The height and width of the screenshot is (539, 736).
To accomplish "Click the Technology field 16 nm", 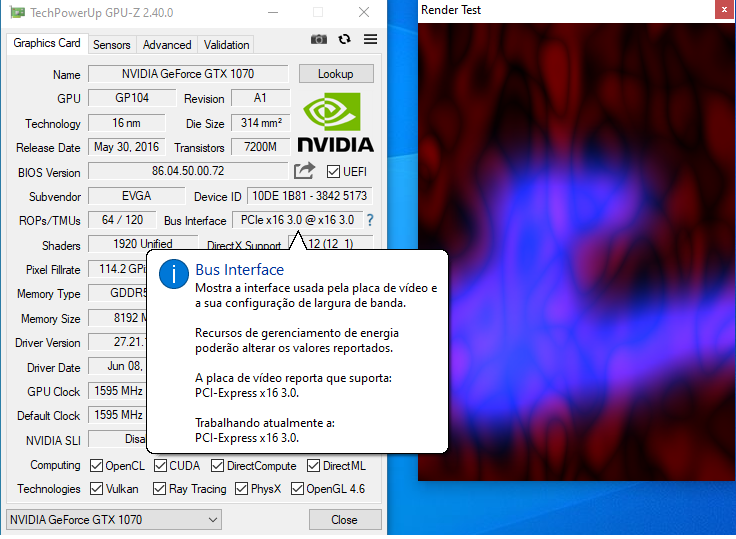I will pos(127,123).
